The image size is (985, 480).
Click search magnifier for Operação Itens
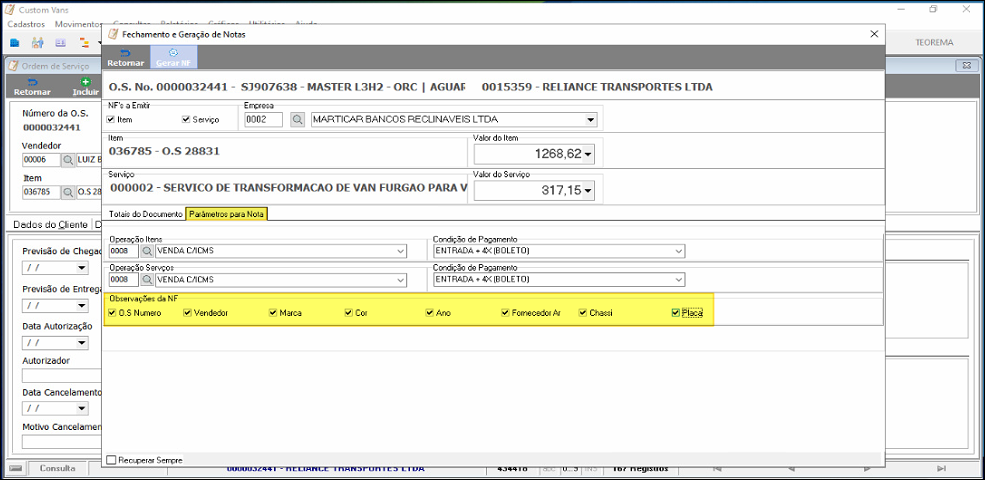(146, 251)
